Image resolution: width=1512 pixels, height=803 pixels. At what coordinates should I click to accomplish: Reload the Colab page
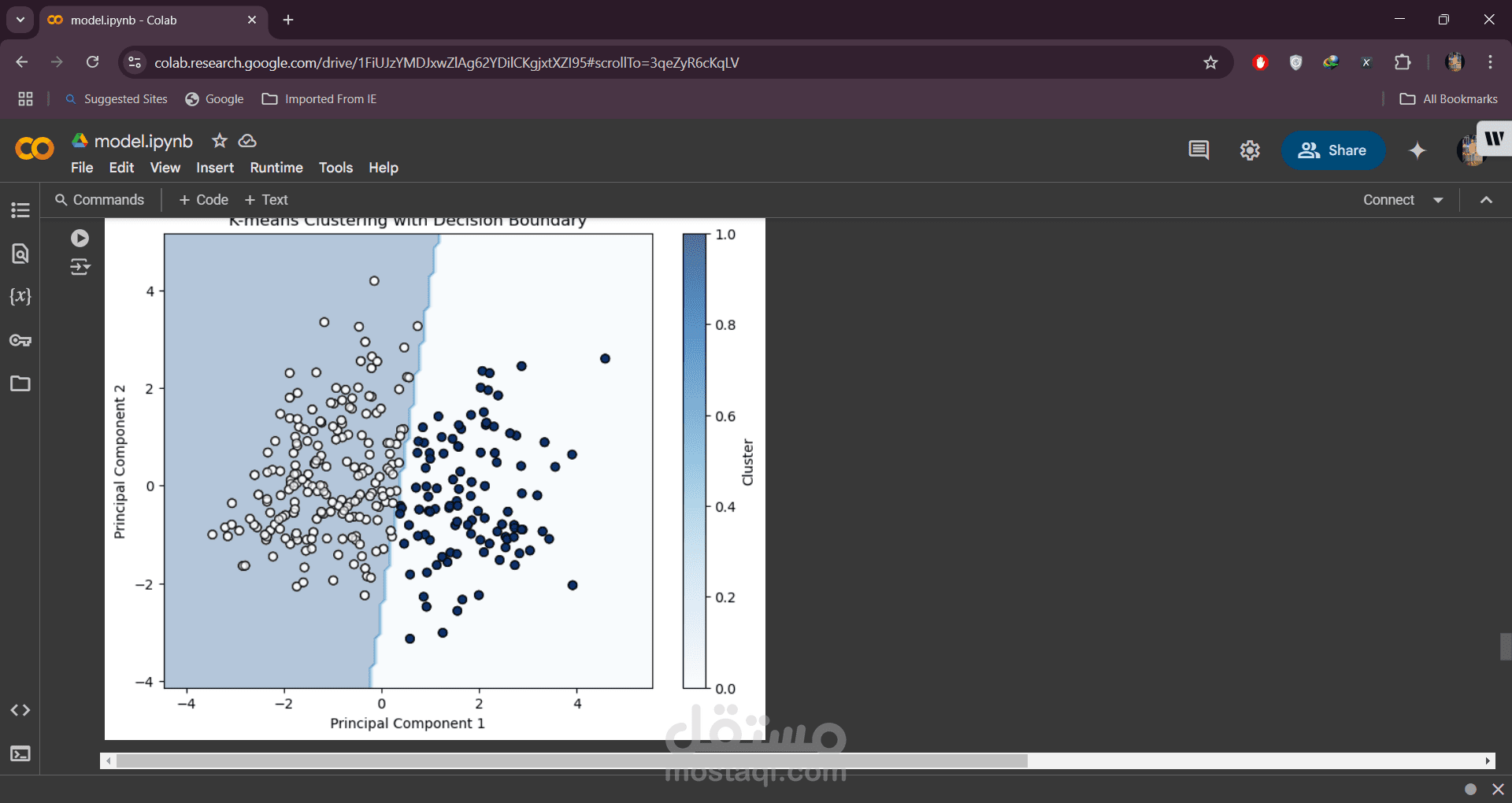pyautogui.click(x=93, y=62)
